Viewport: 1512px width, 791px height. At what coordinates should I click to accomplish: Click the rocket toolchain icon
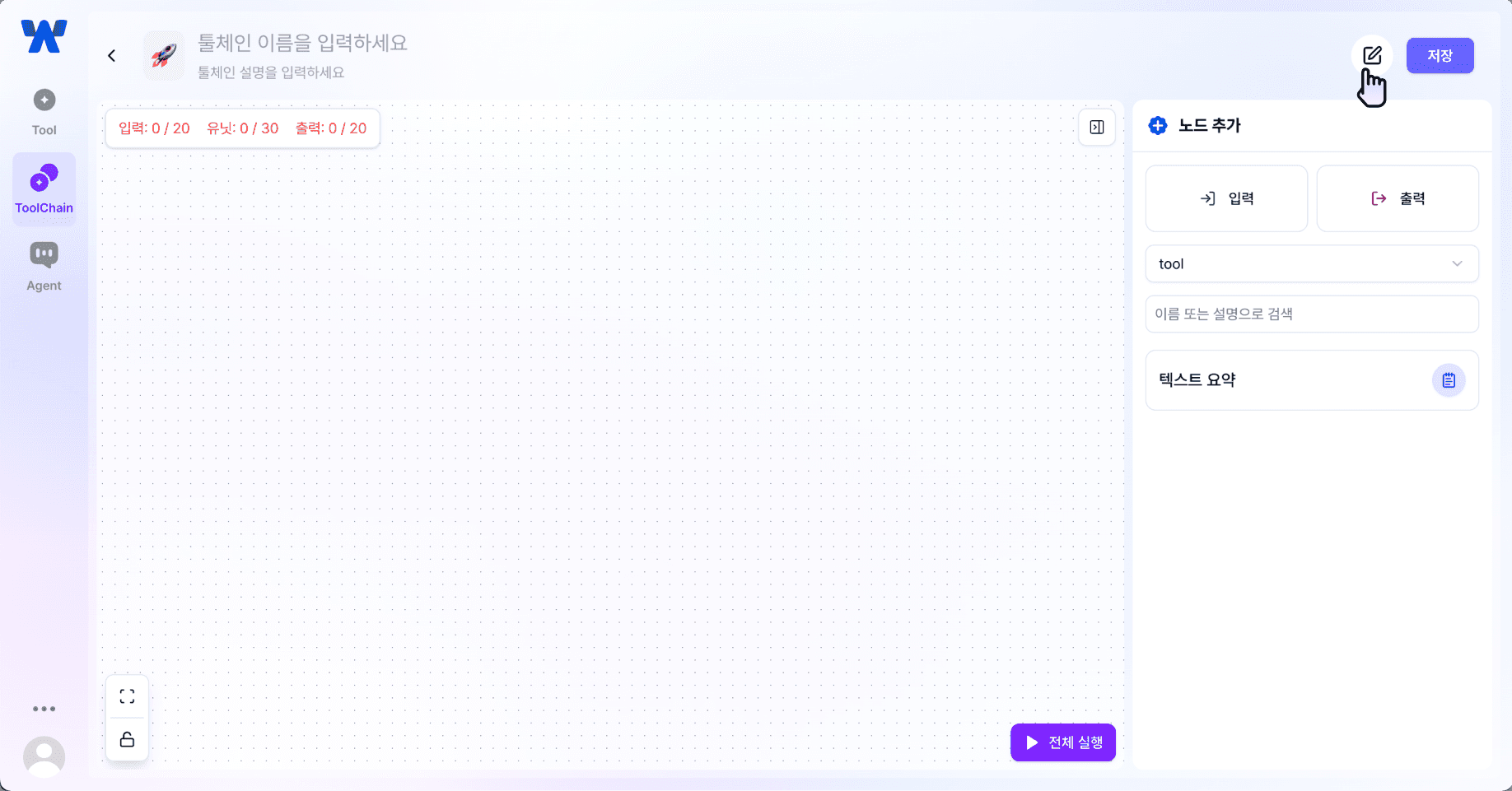coord(164,56)
